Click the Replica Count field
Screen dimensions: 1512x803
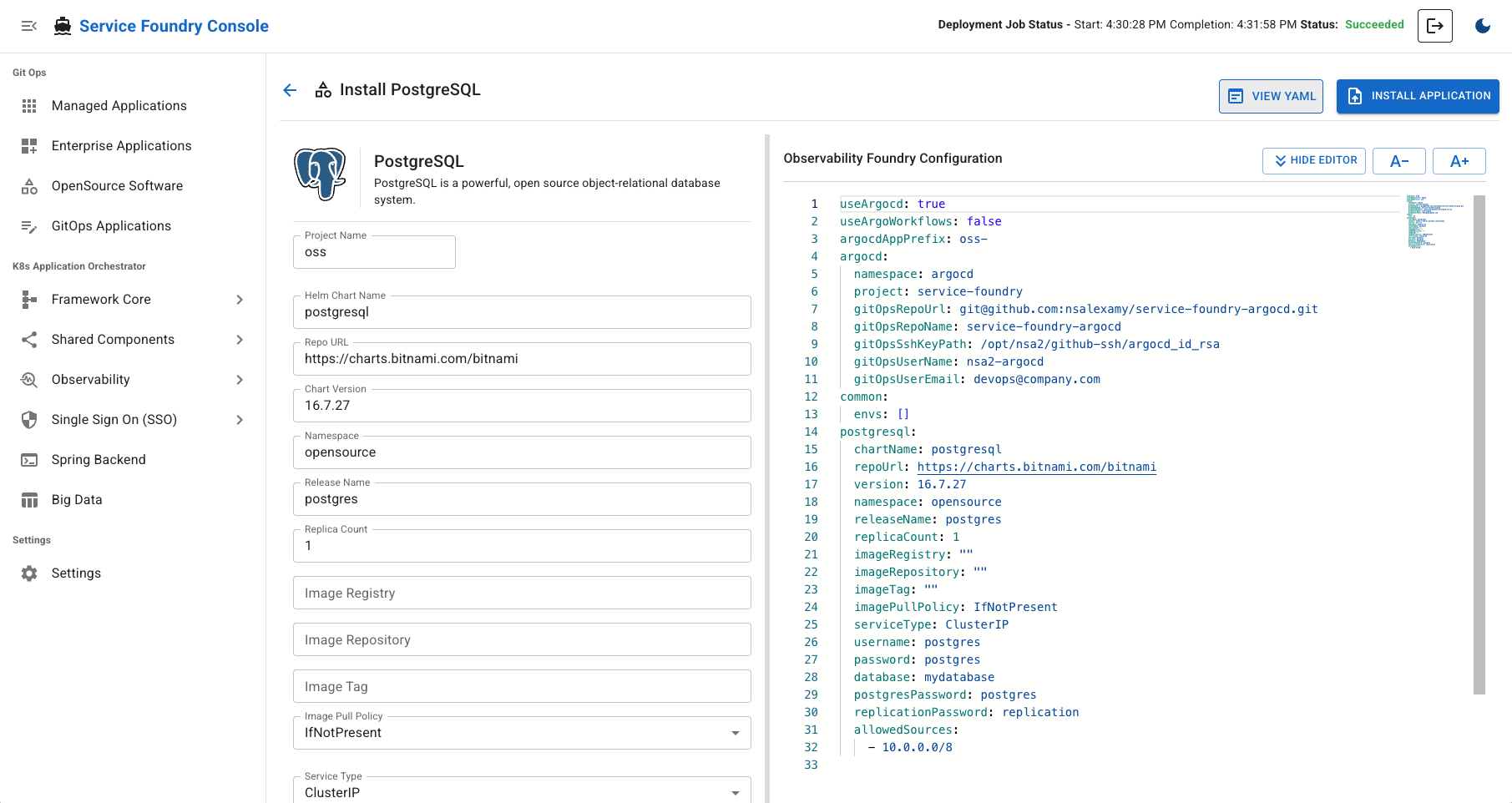tap(522, 546)
